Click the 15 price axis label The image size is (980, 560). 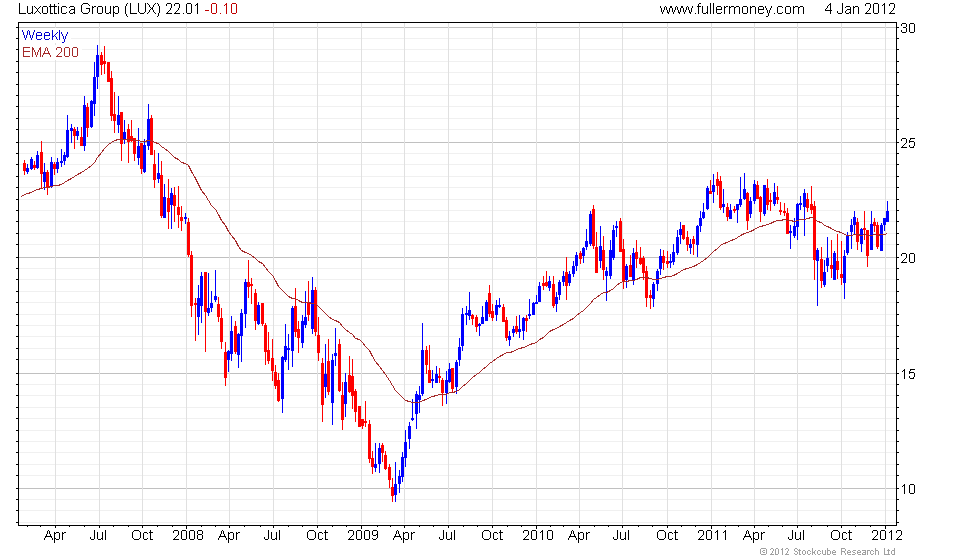908,374
